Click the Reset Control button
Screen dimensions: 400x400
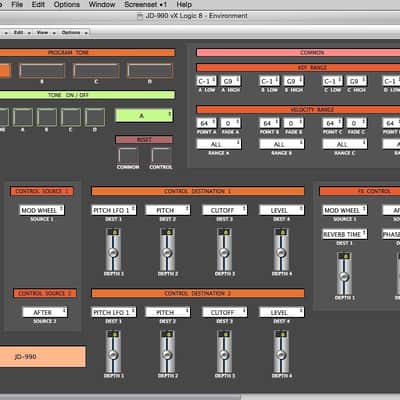[x=161, y=156]
